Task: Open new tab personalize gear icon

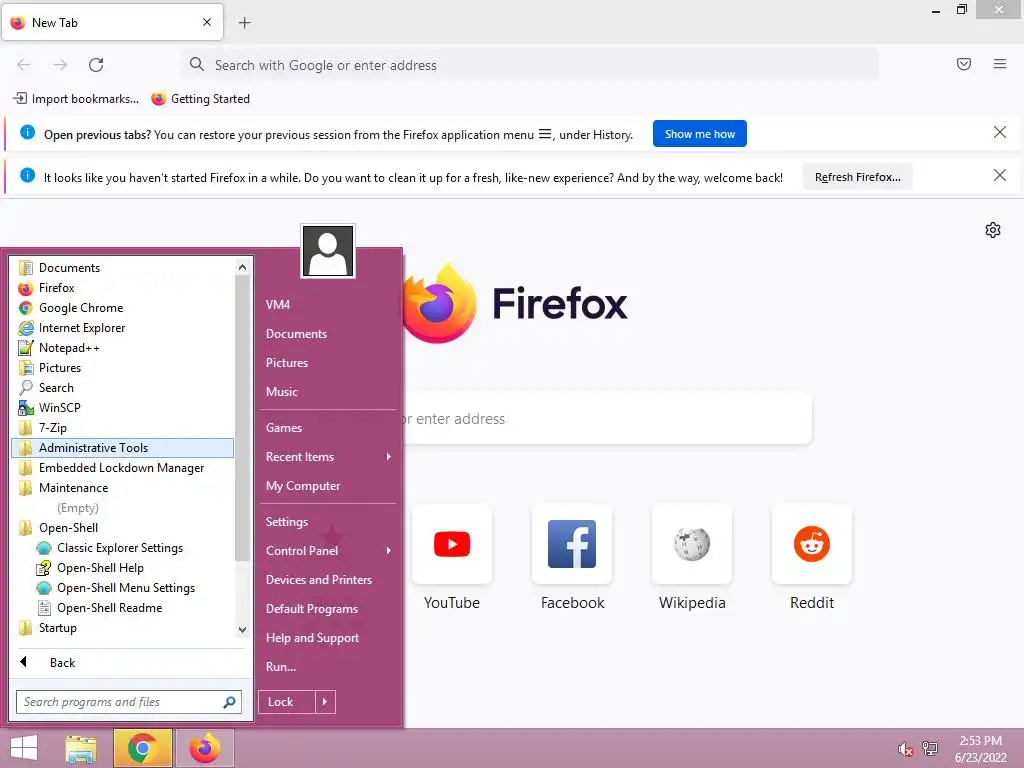Action: [993, 230]
